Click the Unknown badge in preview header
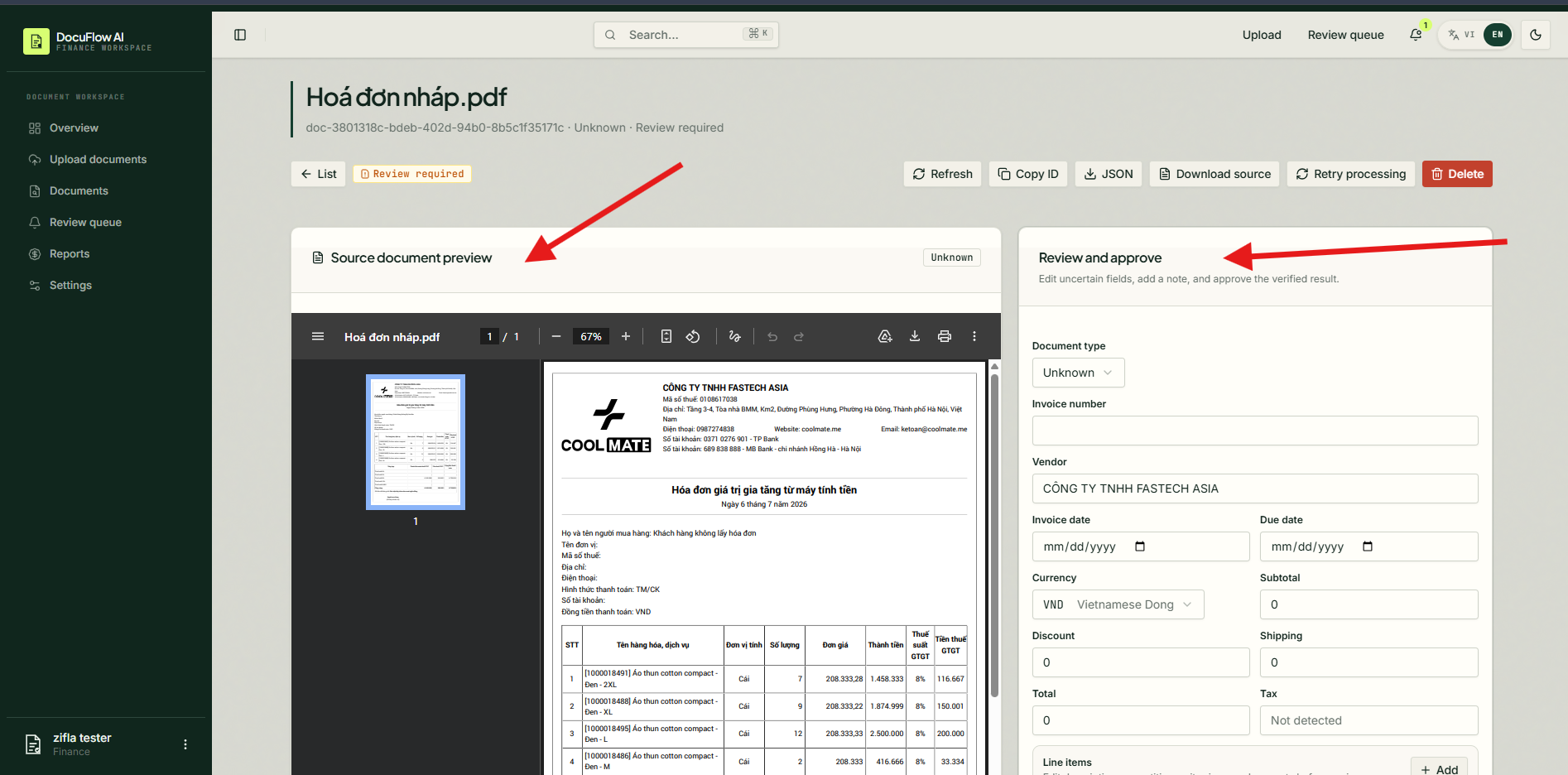Image resolution: width=1568 pixels, height=775 pixels. pos(952,258)
